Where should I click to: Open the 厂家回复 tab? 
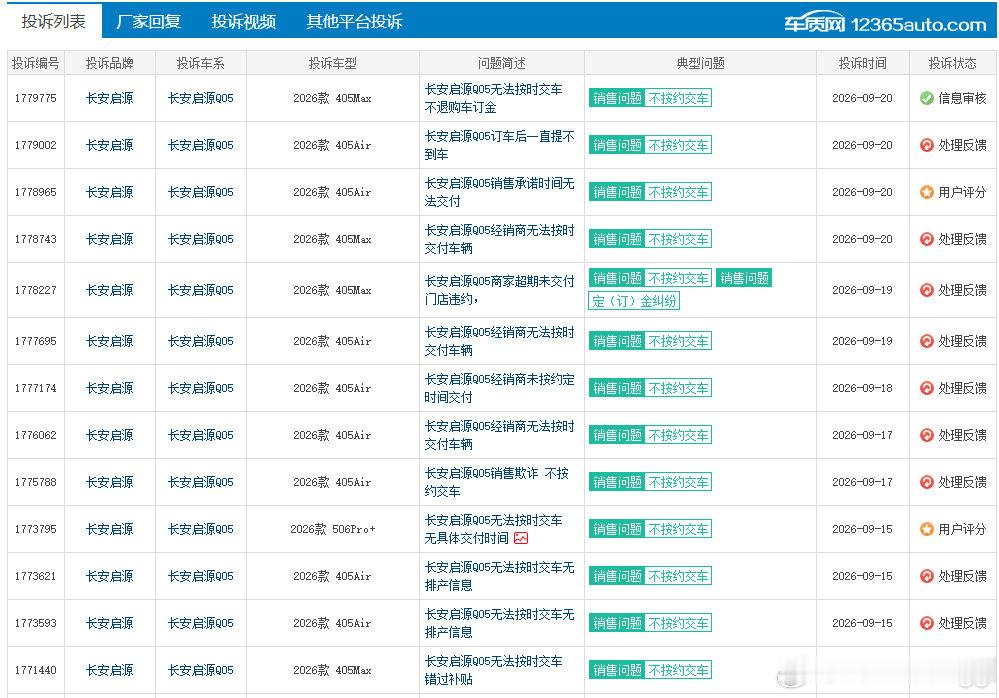click(x=148, y=22)
